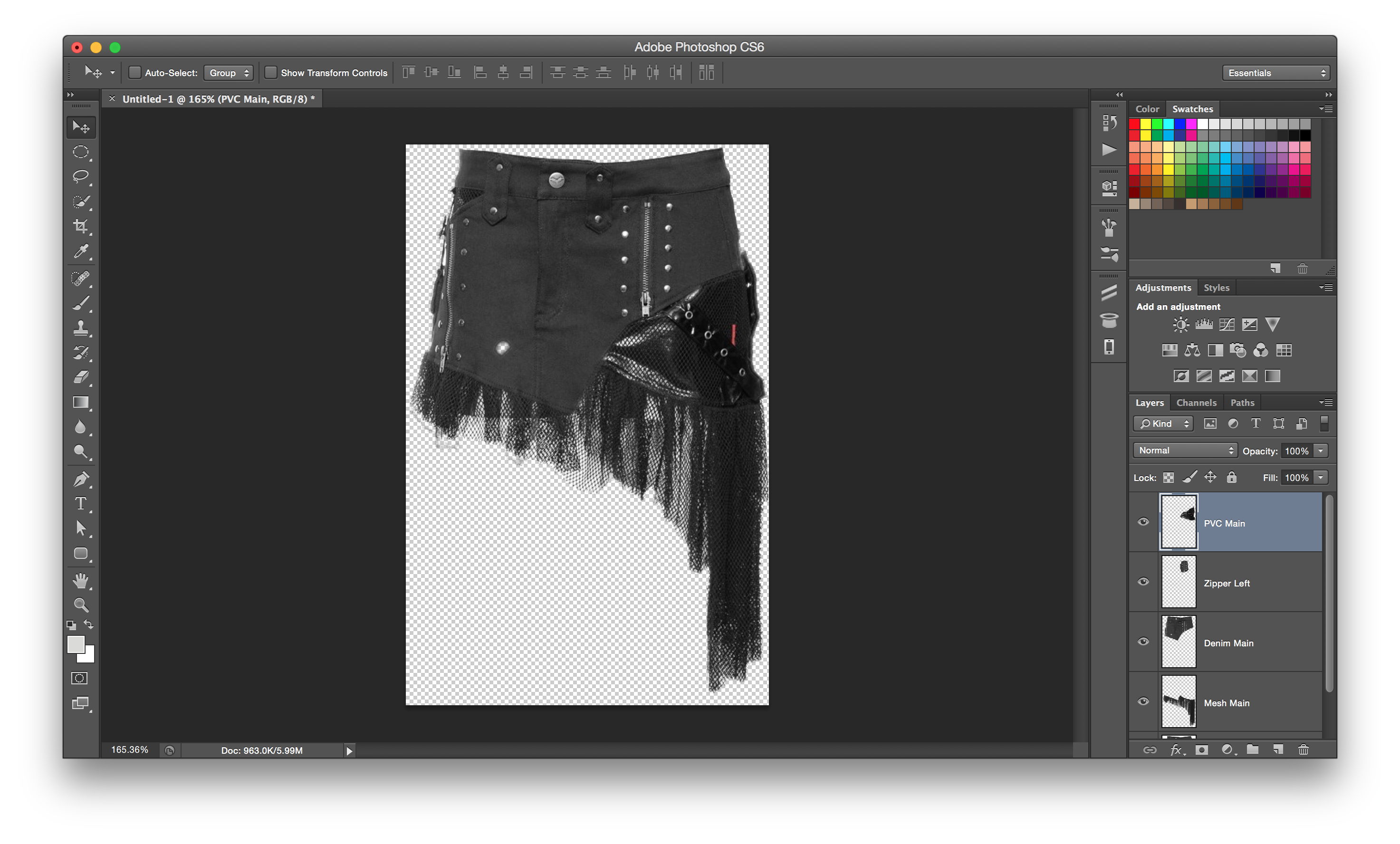Enable Show Transform Controls checkbox
Screen dimensions: 1400x844
tap(271, 72)
